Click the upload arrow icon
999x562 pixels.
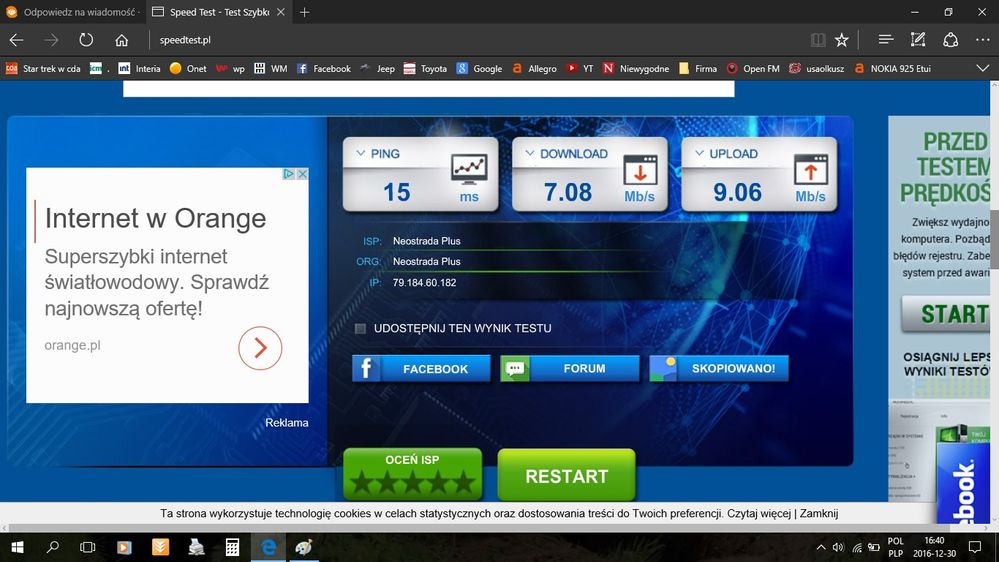point(810,170)
